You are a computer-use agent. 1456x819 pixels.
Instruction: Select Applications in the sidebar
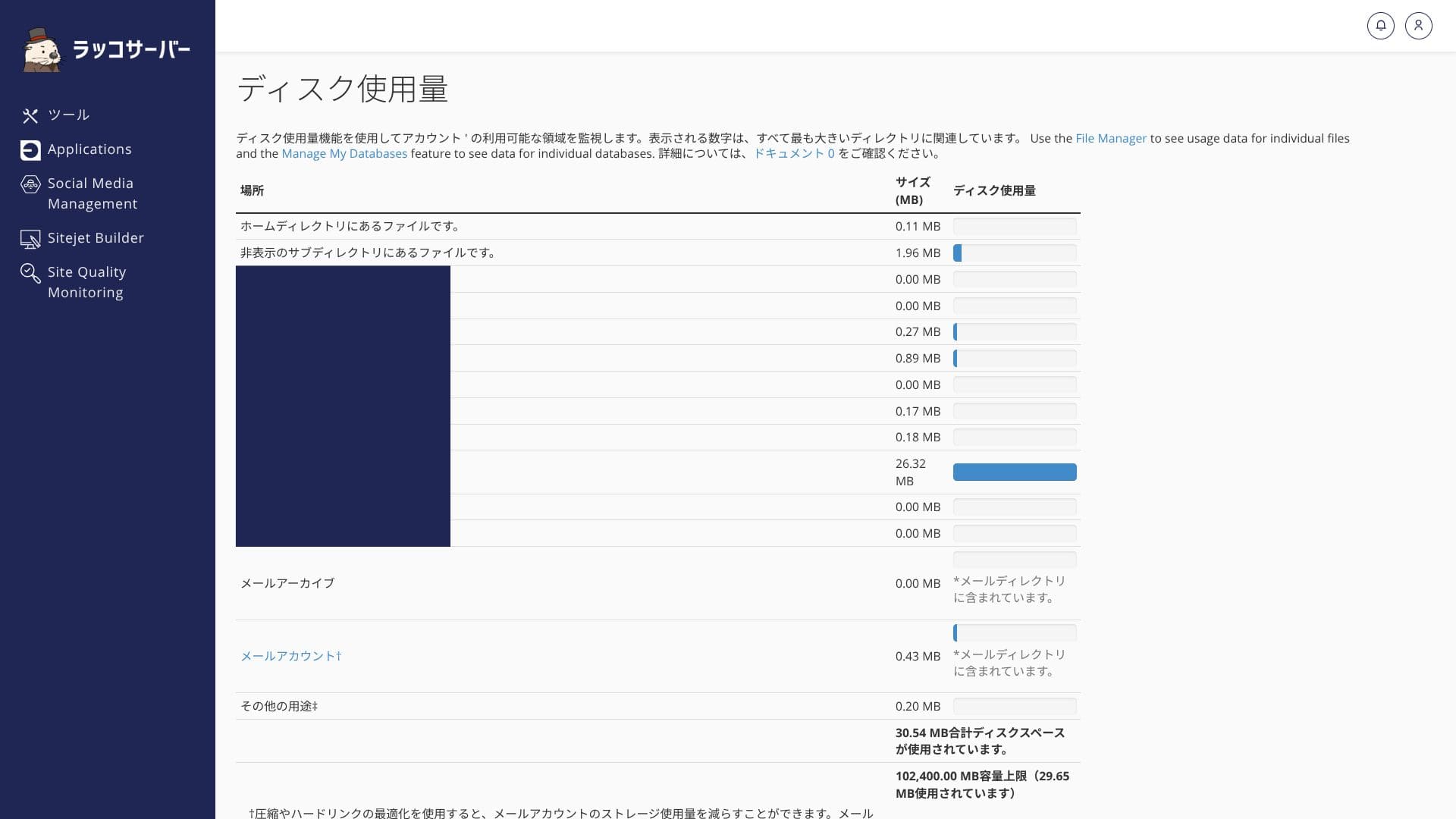tap(89, 149)
